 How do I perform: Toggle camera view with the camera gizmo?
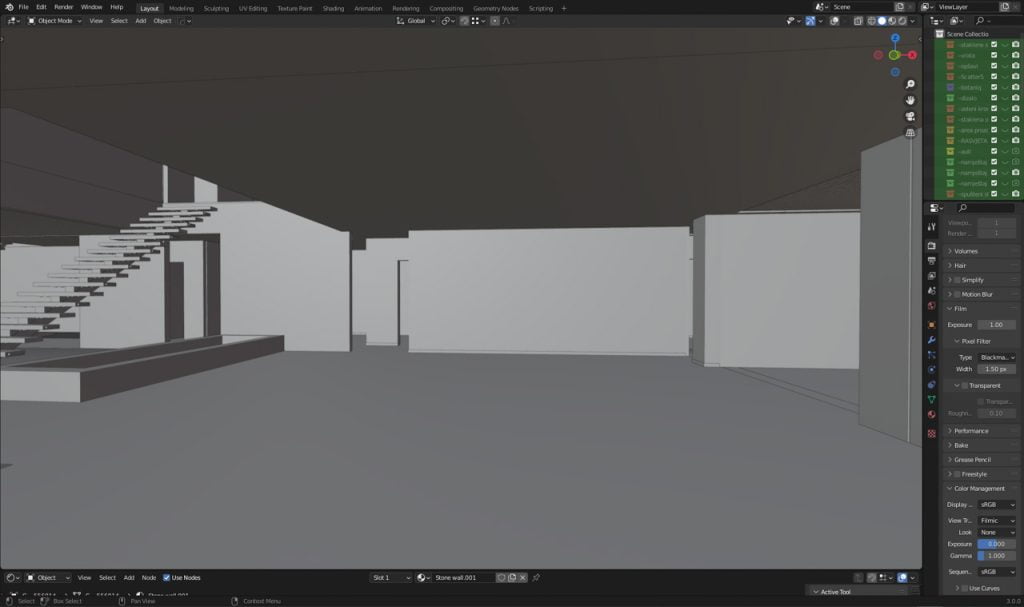coord(910,116)
